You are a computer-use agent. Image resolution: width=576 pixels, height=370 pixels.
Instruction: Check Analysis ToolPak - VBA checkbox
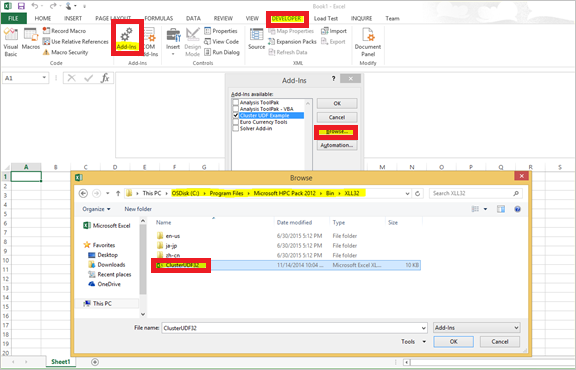click(236, 109)
